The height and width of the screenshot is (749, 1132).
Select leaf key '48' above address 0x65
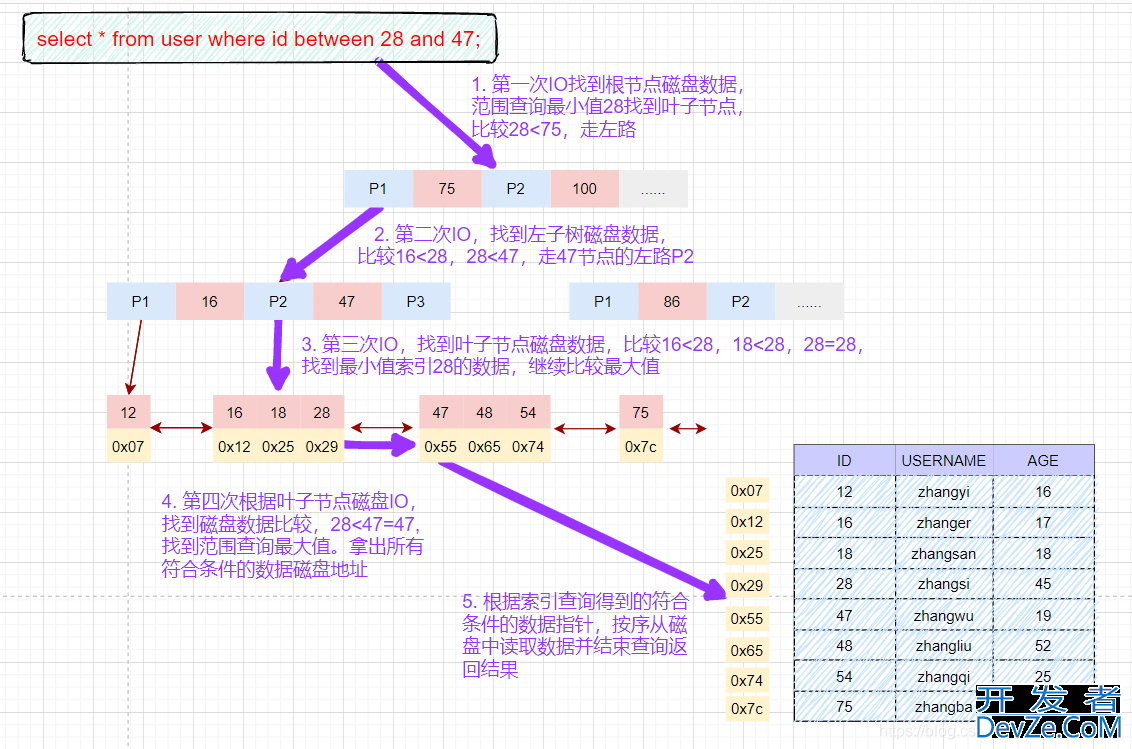click(x=484, y=412)
